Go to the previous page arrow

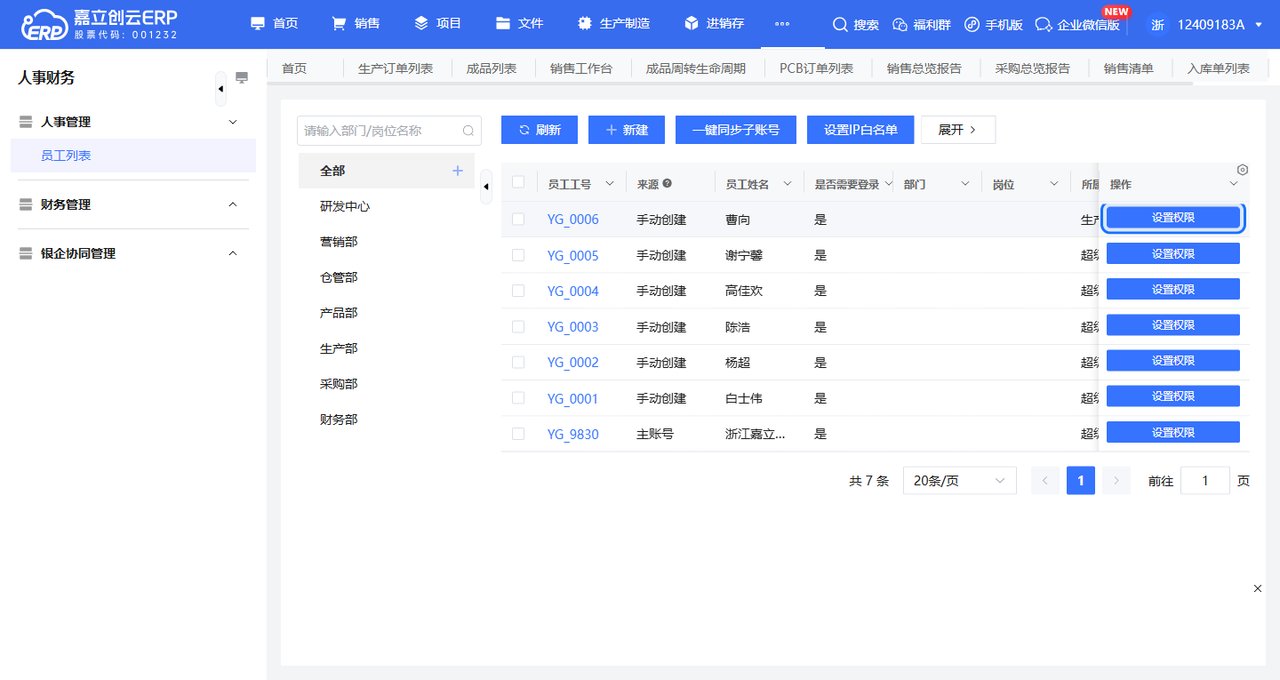[1045, 481]
